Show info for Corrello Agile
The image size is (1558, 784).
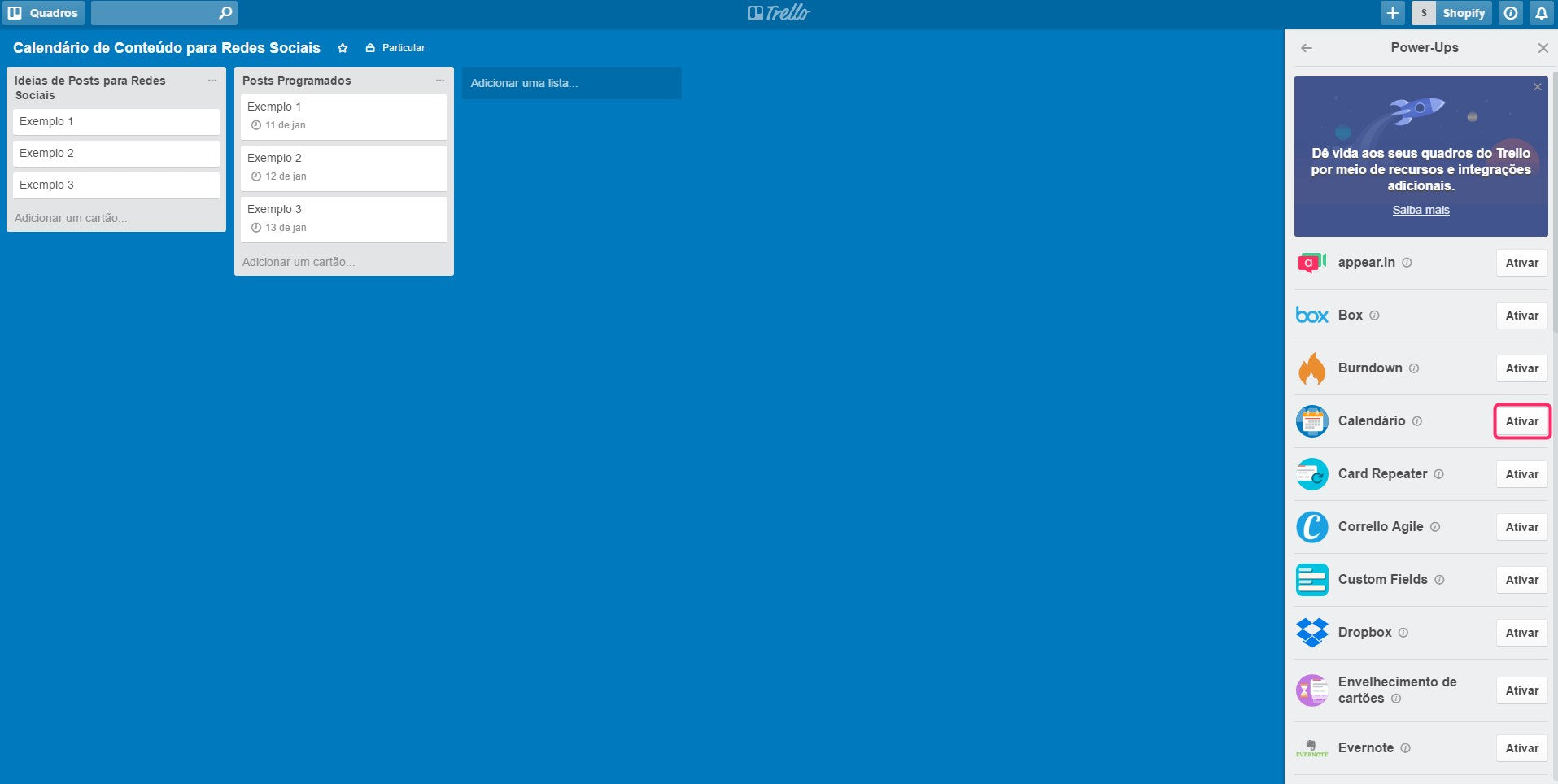pyautogui.click(x=1435, y=527)
